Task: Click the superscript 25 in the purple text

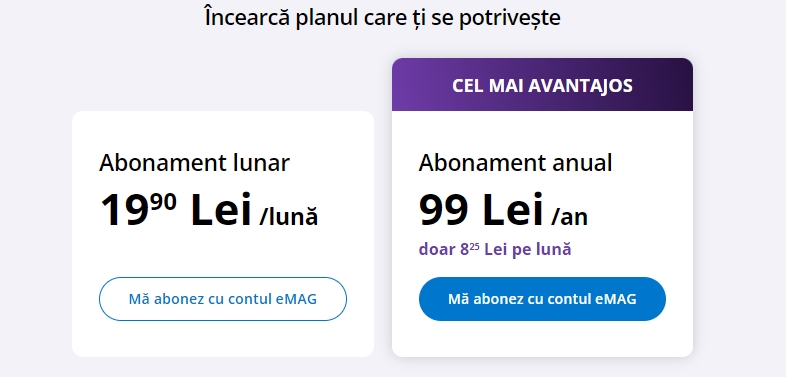Action: (474, 246)
